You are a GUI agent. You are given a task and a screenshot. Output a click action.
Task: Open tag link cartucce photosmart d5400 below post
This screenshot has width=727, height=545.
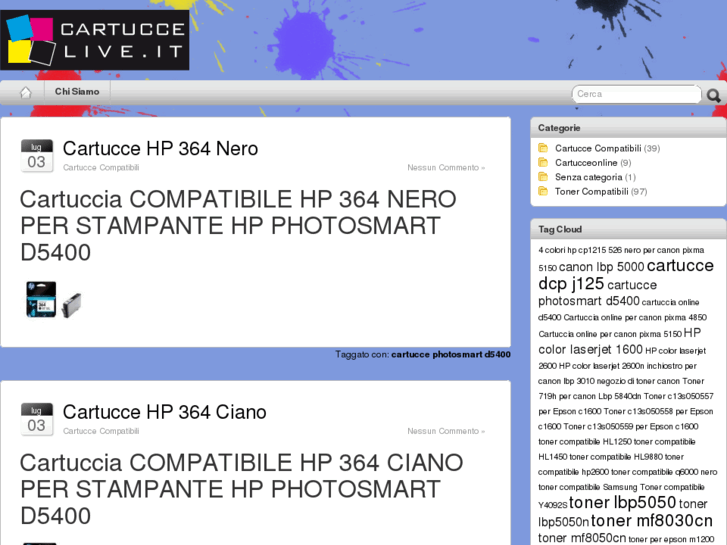click(451, 354)
